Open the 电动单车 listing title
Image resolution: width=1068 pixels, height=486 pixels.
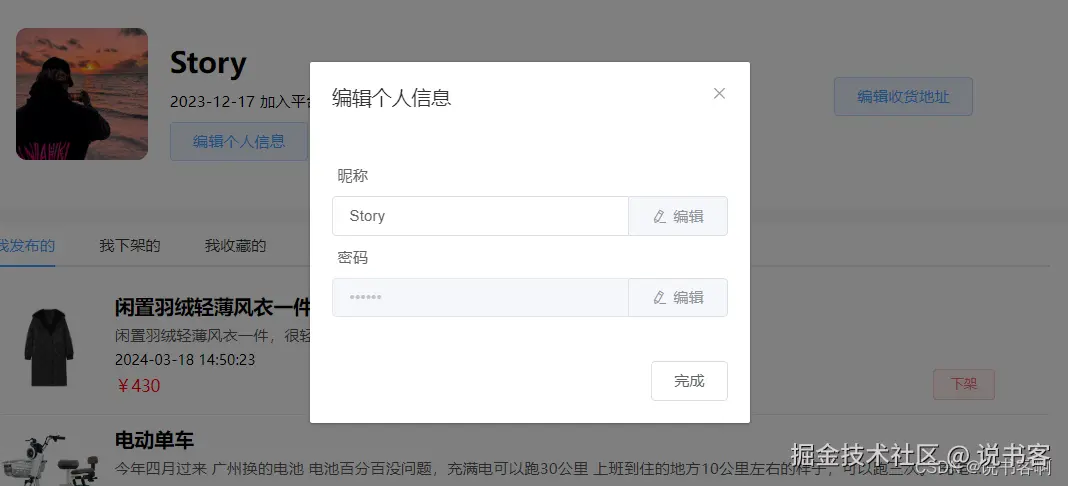coord(155,440)
